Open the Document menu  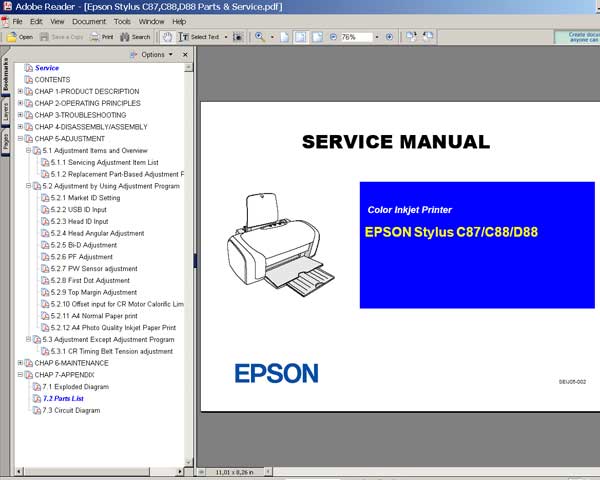(89, 21)
